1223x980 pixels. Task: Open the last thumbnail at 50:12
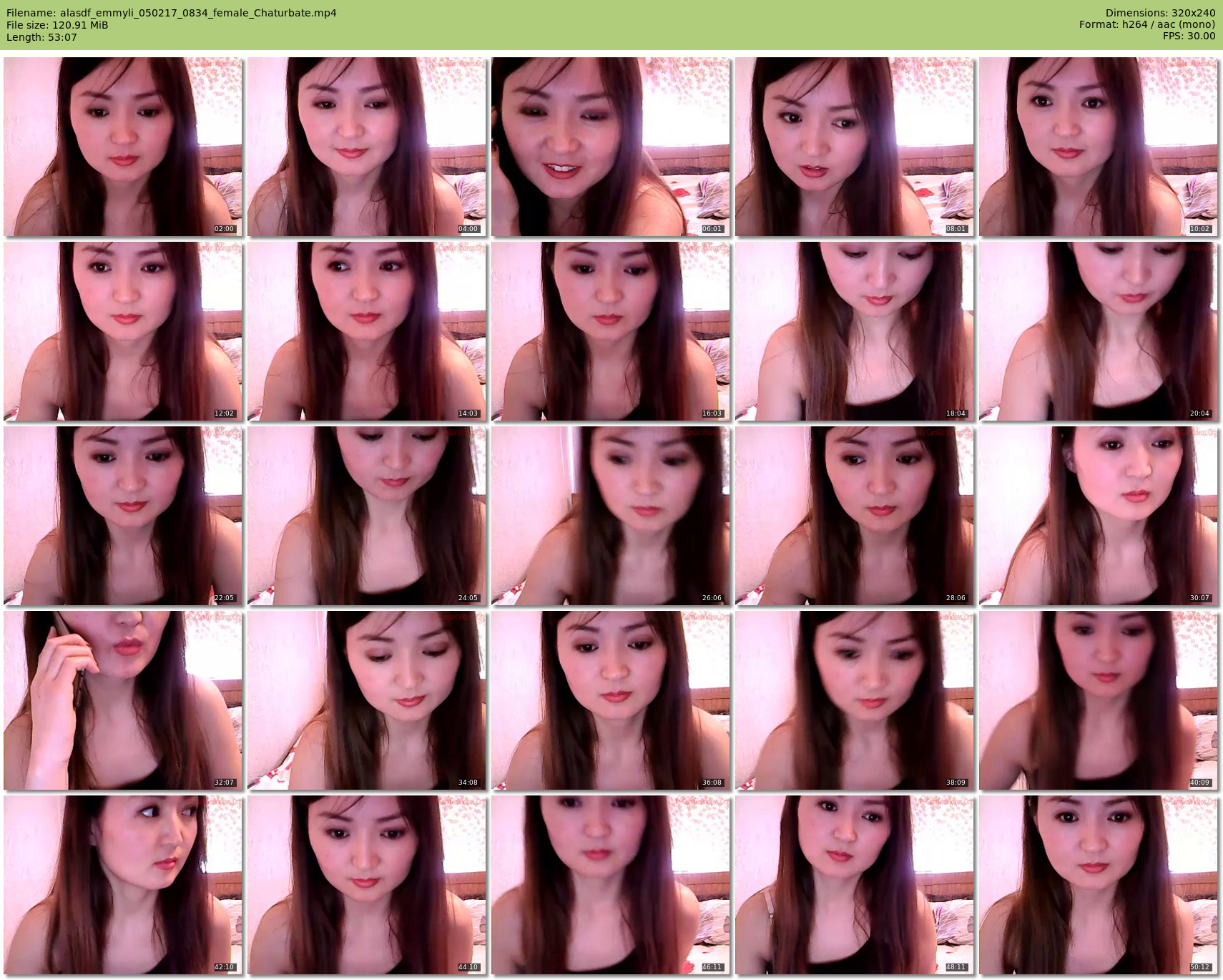1098,885
